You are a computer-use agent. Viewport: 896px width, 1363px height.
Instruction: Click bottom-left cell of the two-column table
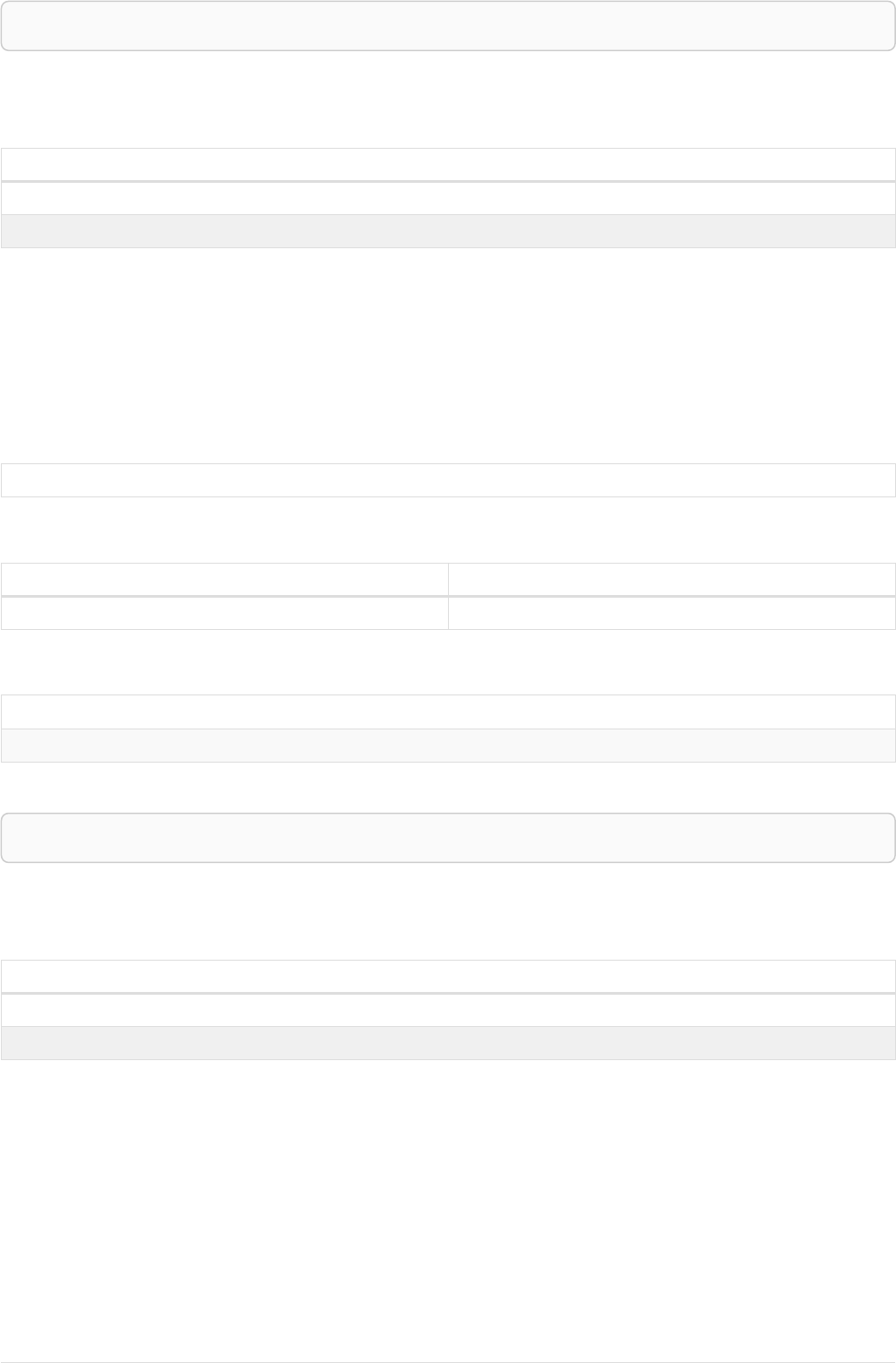(224, 613)
